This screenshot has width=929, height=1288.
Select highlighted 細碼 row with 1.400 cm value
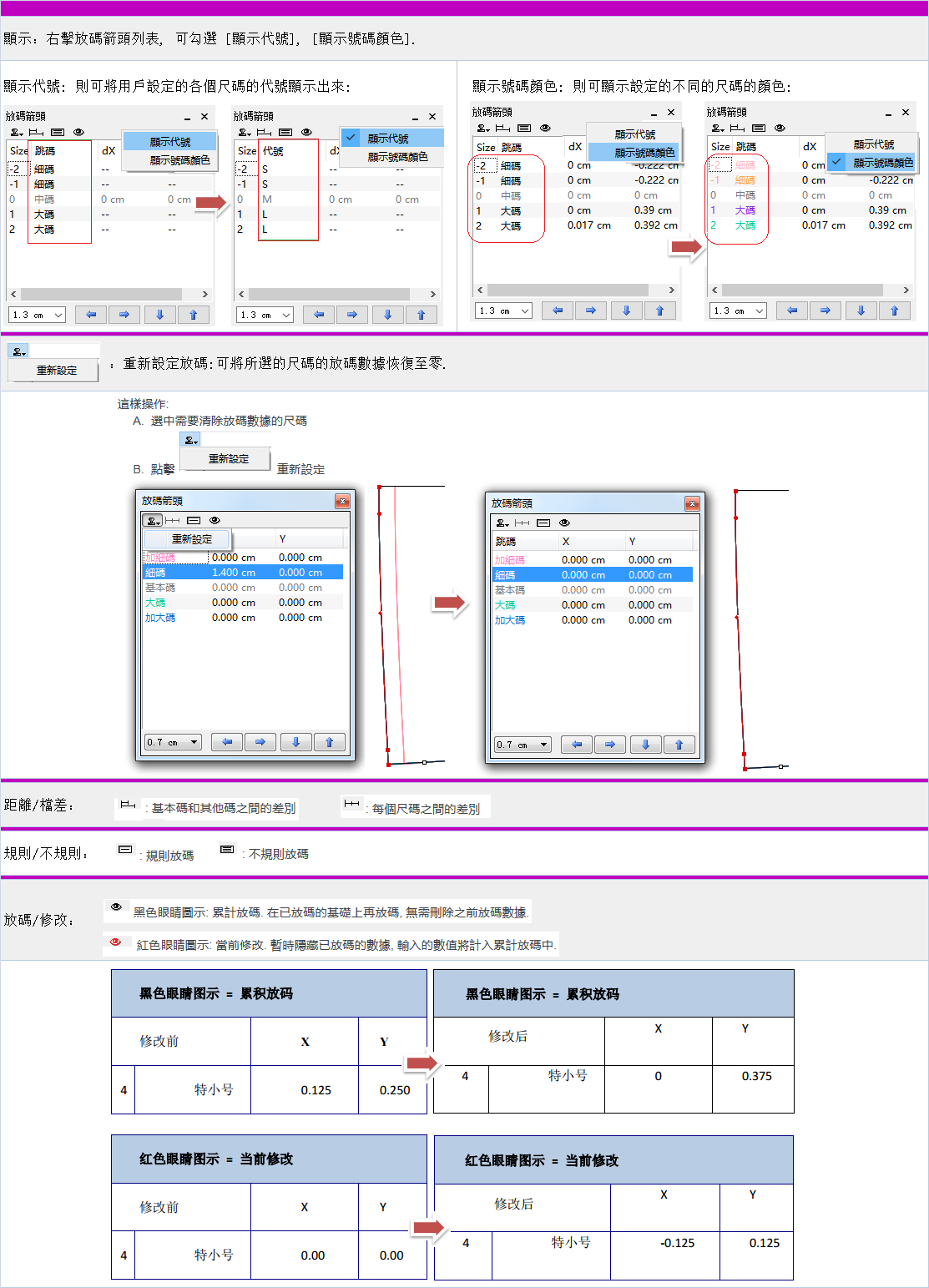tap(242, 573)
